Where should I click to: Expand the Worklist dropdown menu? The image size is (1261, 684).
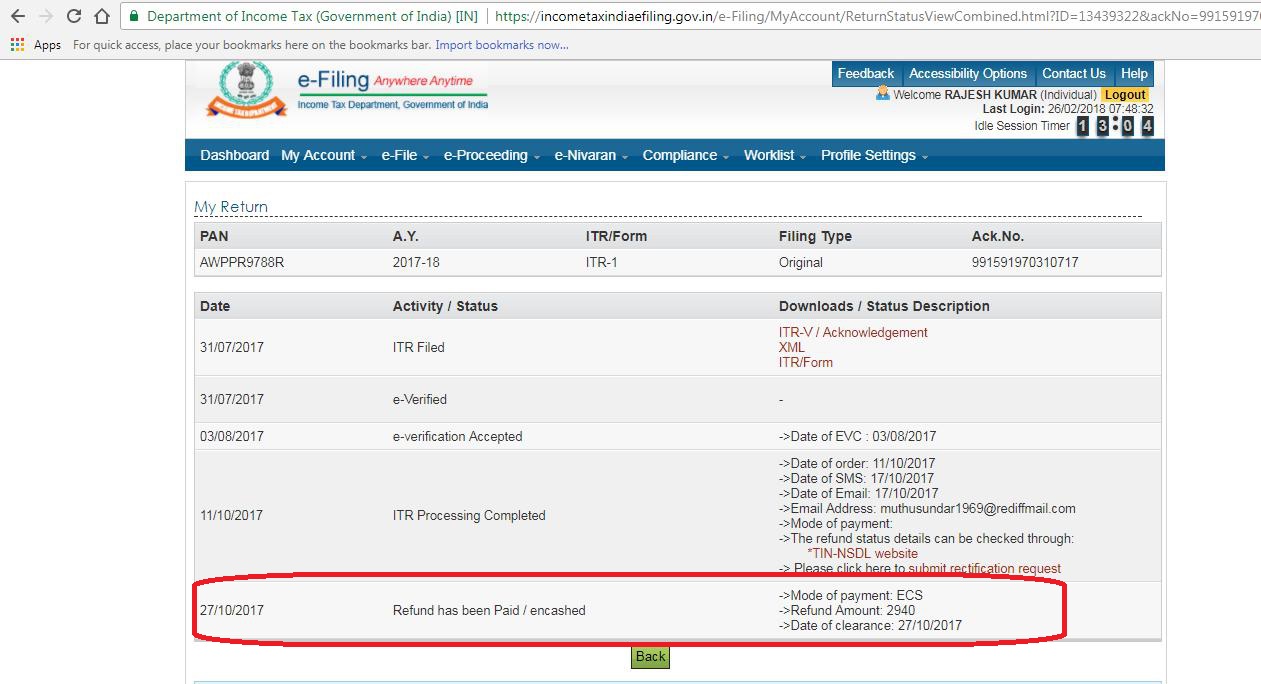pyautogui.click(x=775, y=155)
